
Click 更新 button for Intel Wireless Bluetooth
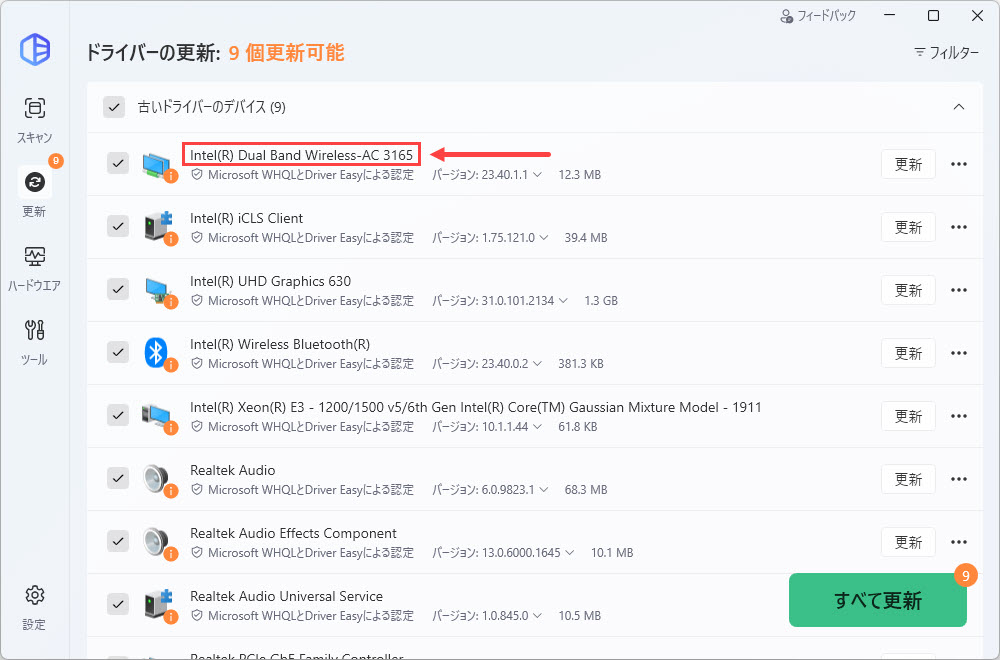[x=908, y=353]
